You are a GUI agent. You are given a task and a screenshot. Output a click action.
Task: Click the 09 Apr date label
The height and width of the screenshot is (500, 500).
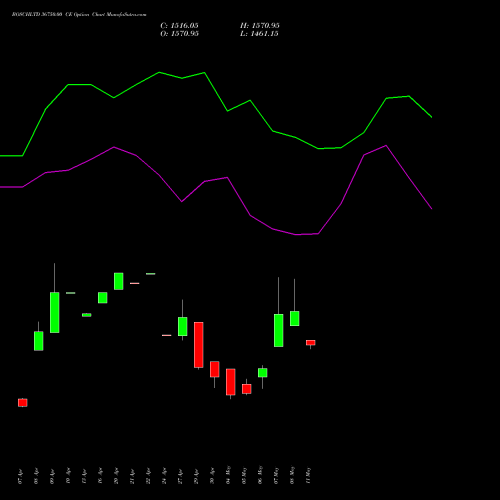pos(52,476)
